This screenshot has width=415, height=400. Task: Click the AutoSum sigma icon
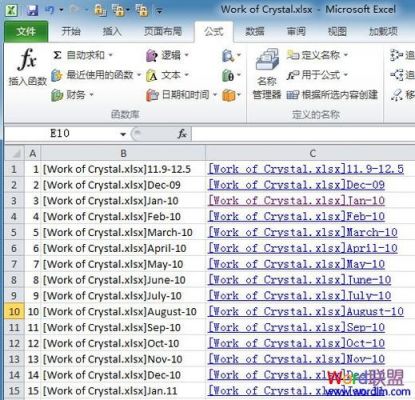tap(57, 55)
